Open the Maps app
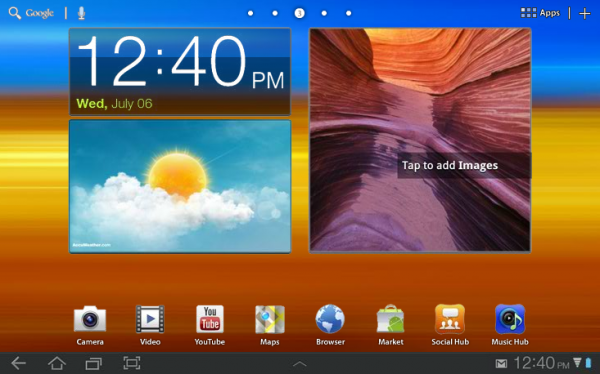The height and width of the screenshot is (374, 600). pyautogui.click(x=270, y=325)
